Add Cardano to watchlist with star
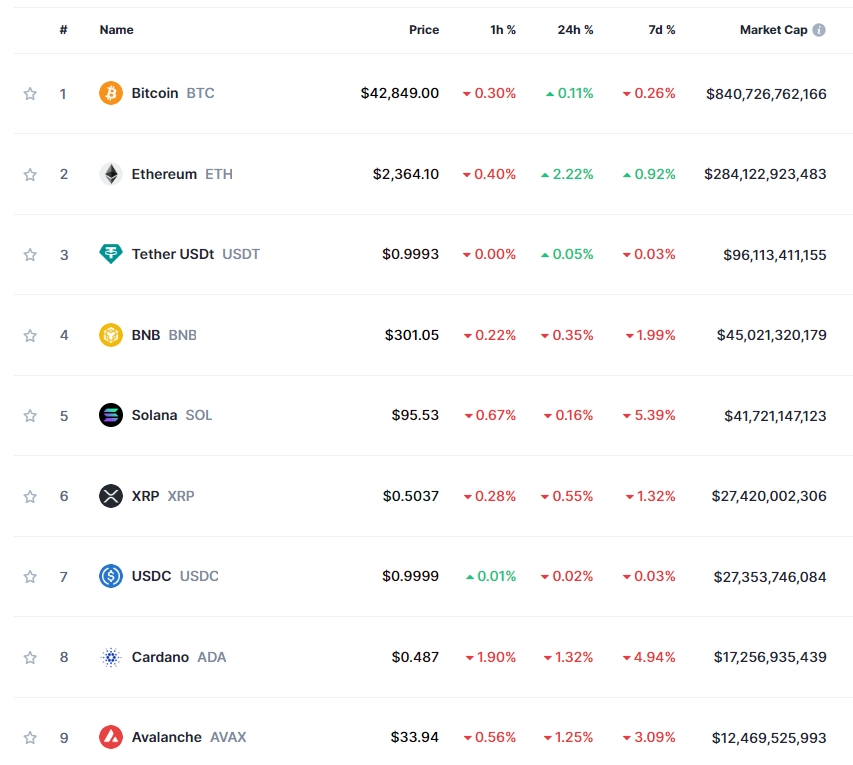853x765 pixels. 30,657
